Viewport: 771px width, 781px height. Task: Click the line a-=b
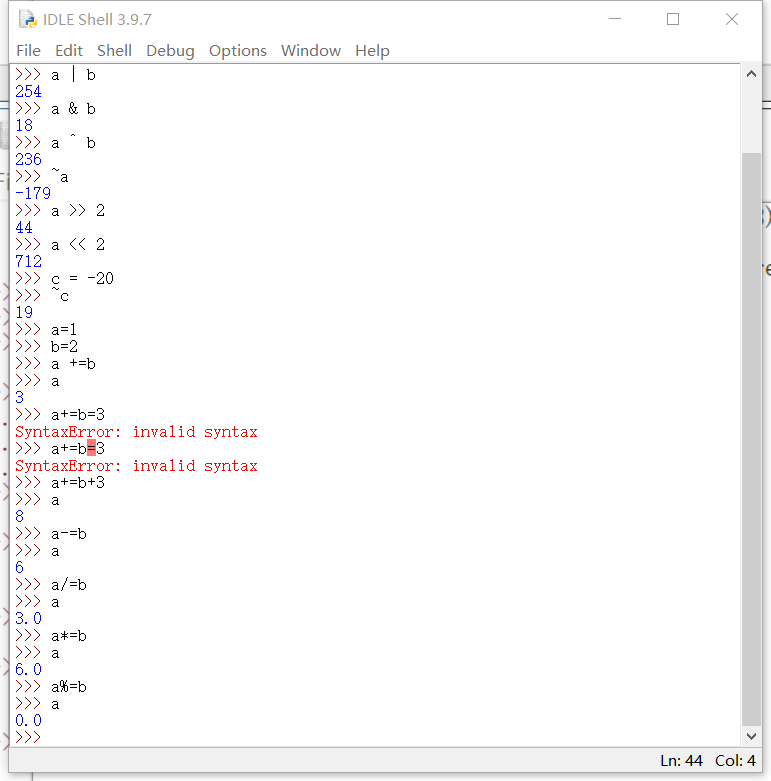click(69, 533)
